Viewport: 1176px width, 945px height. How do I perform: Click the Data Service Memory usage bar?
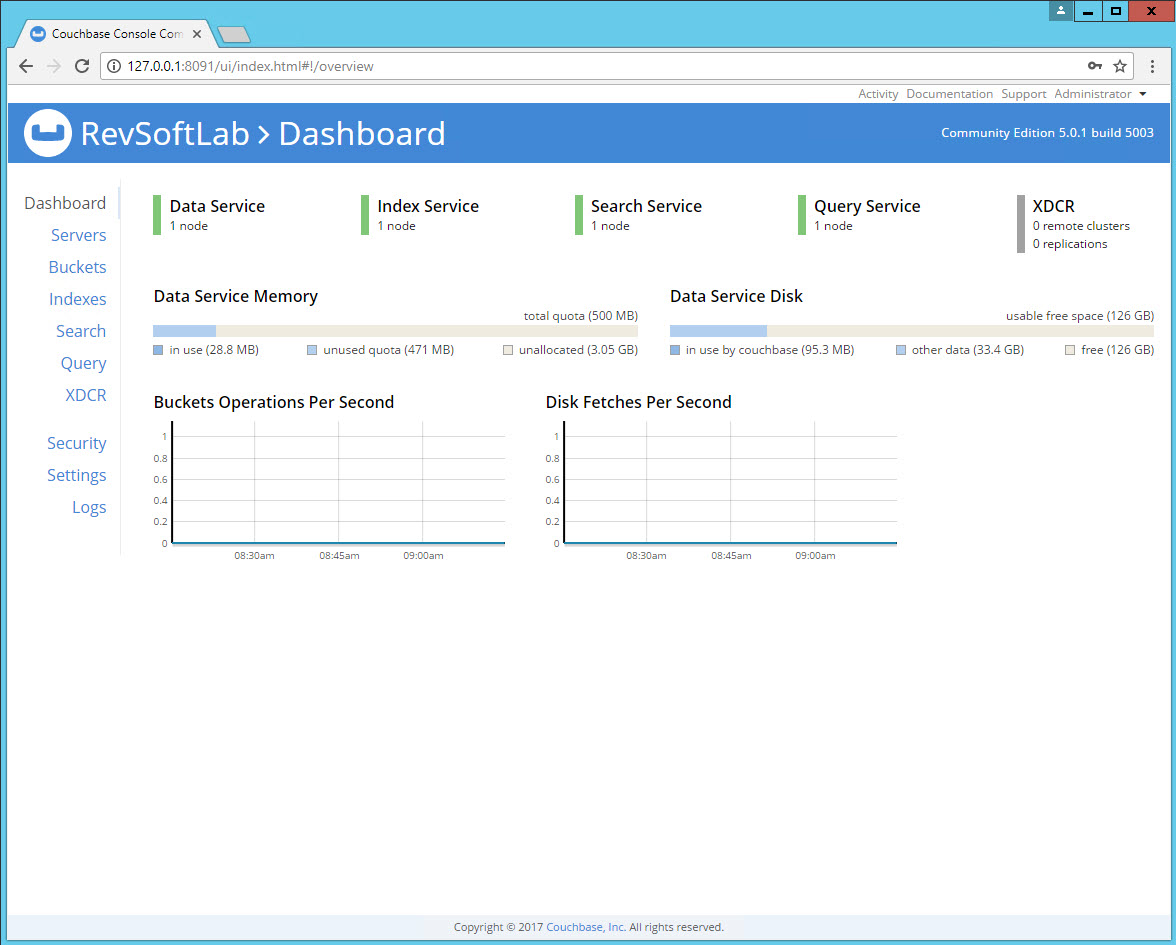[395, 331]
